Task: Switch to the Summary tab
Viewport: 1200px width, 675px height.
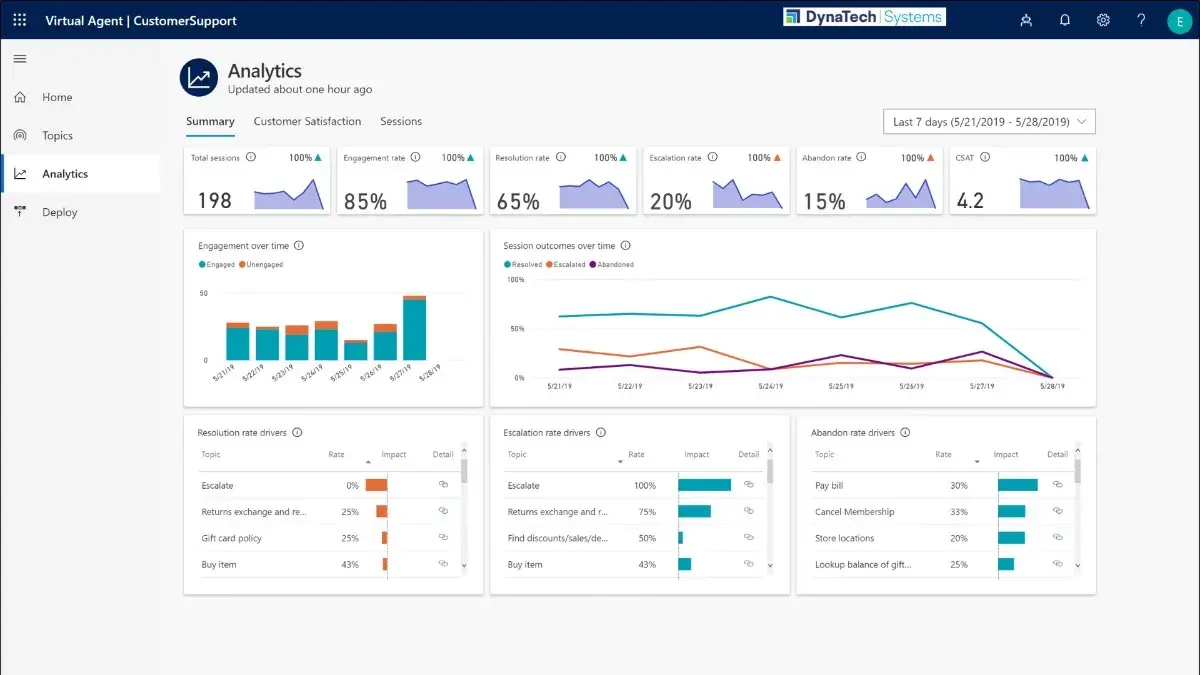Action: pos(210,121)
